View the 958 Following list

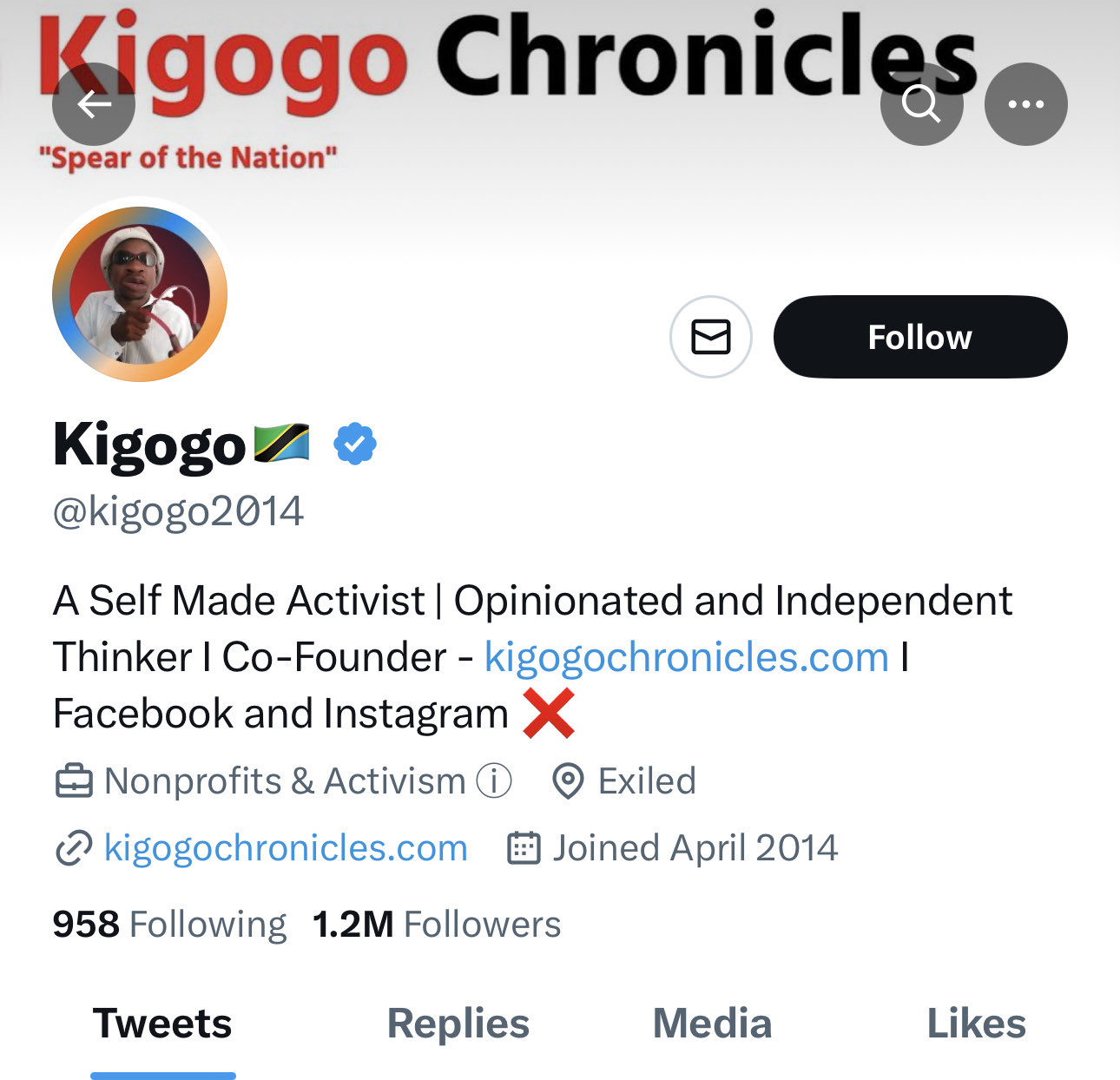pyautogui.click(x=169, y=925)
